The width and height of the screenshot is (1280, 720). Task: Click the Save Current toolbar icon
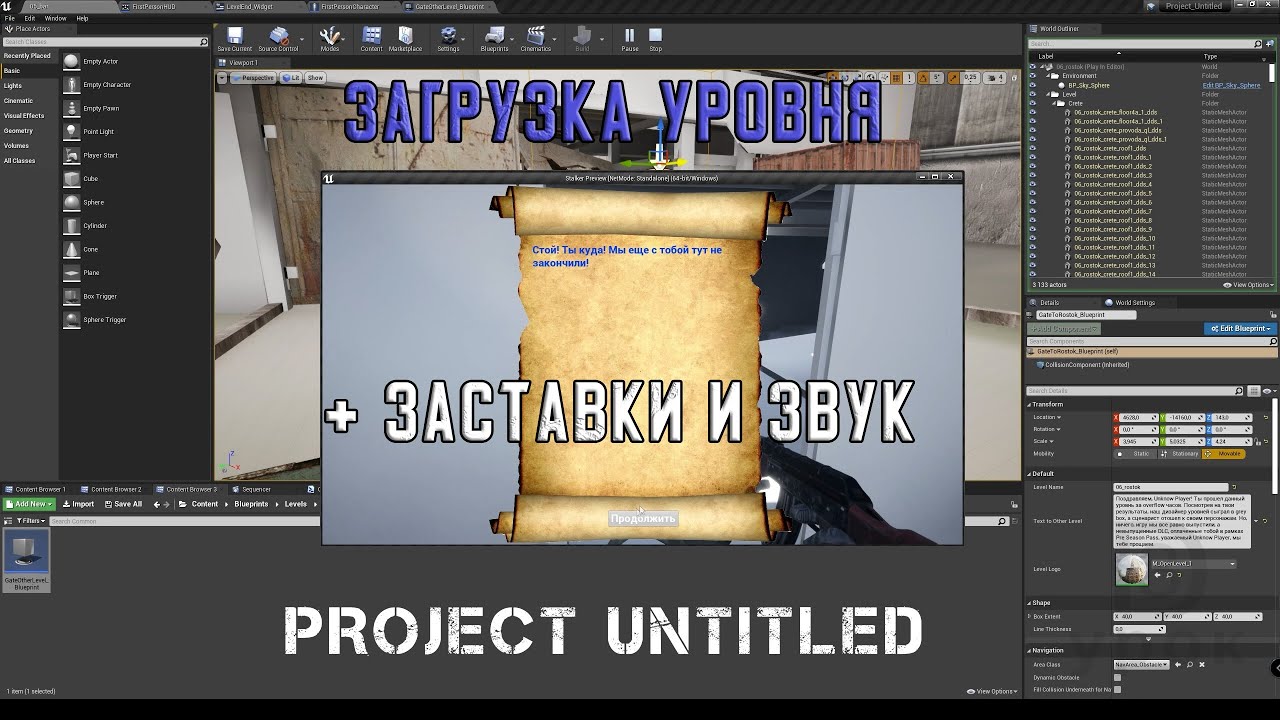pos(235,38)
